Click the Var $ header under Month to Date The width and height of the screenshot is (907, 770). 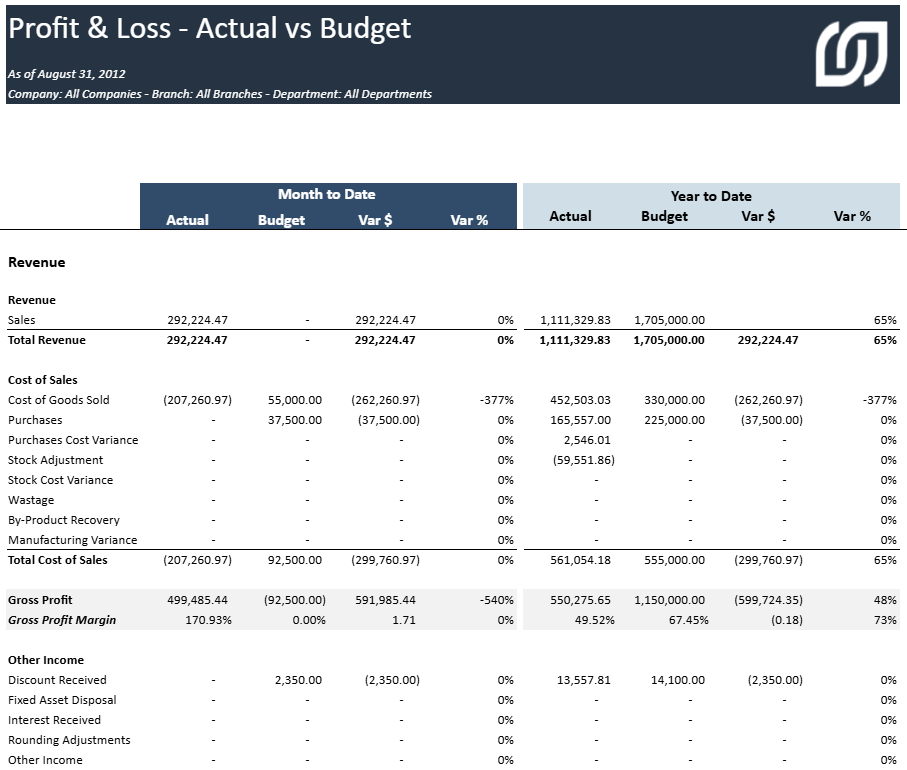pyautogui.click(x=375, y=219)
